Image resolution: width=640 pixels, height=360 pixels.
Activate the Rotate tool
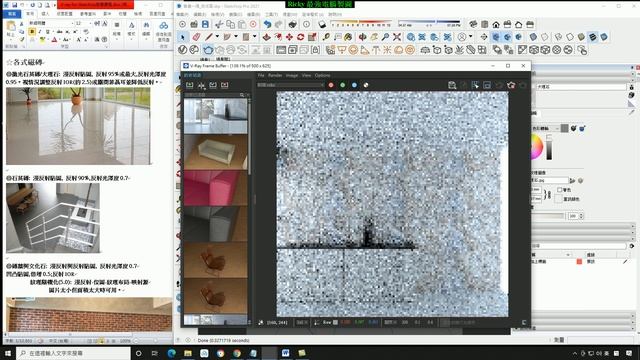pyautogui.click(x=301, y=37)
